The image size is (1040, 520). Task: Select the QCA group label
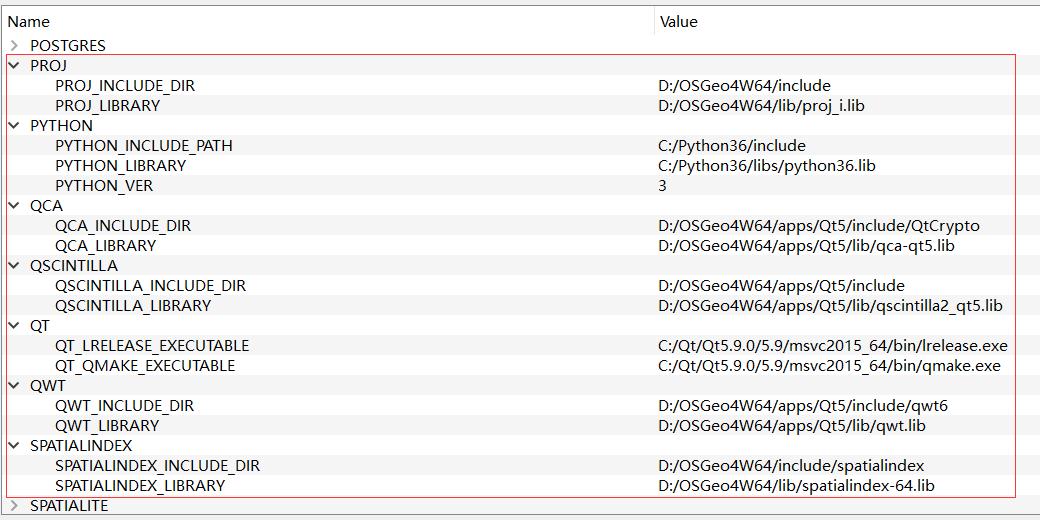pyautogui.click(x=46, y=205)
